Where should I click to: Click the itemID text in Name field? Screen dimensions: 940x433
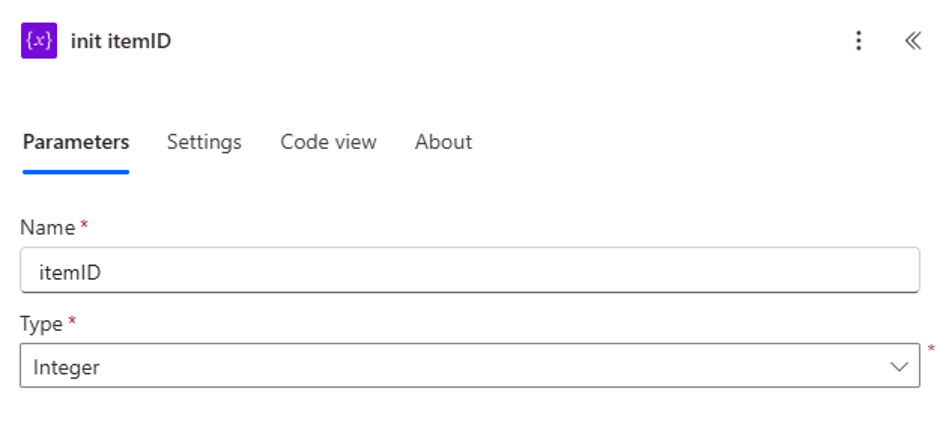coord(70,273)
